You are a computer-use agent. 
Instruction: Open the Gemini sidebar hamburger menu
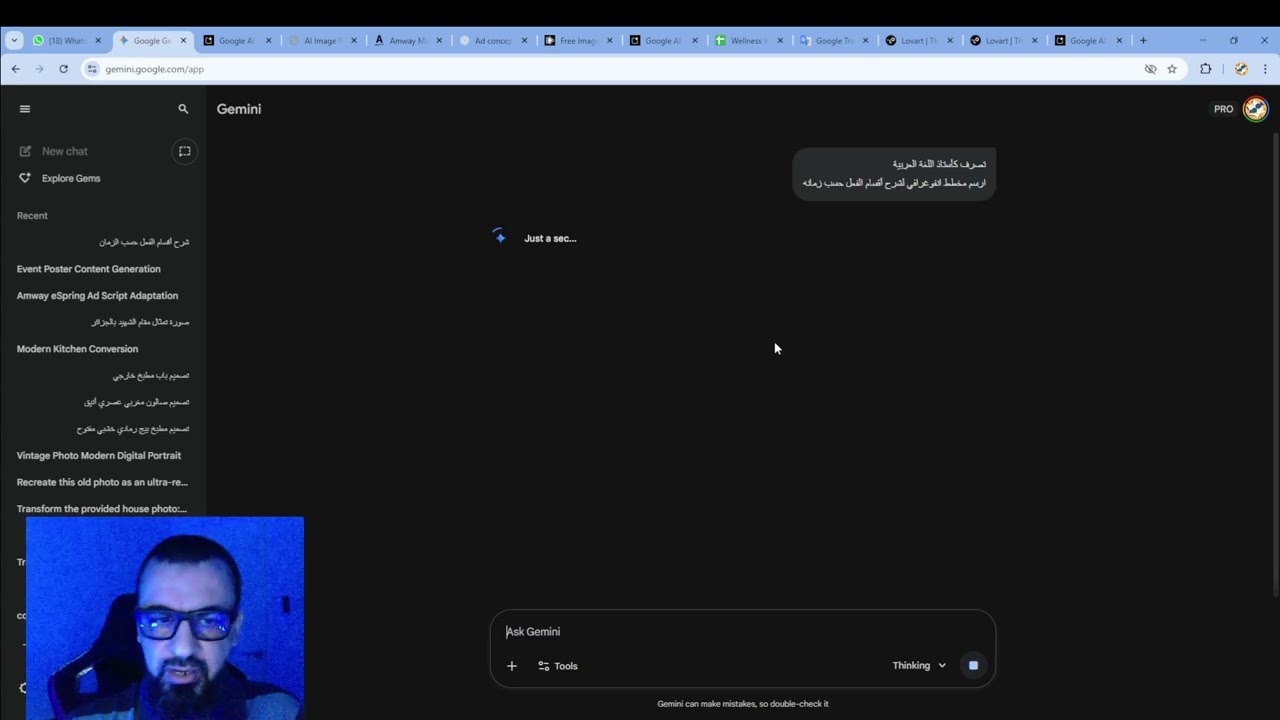click(25, 109)
